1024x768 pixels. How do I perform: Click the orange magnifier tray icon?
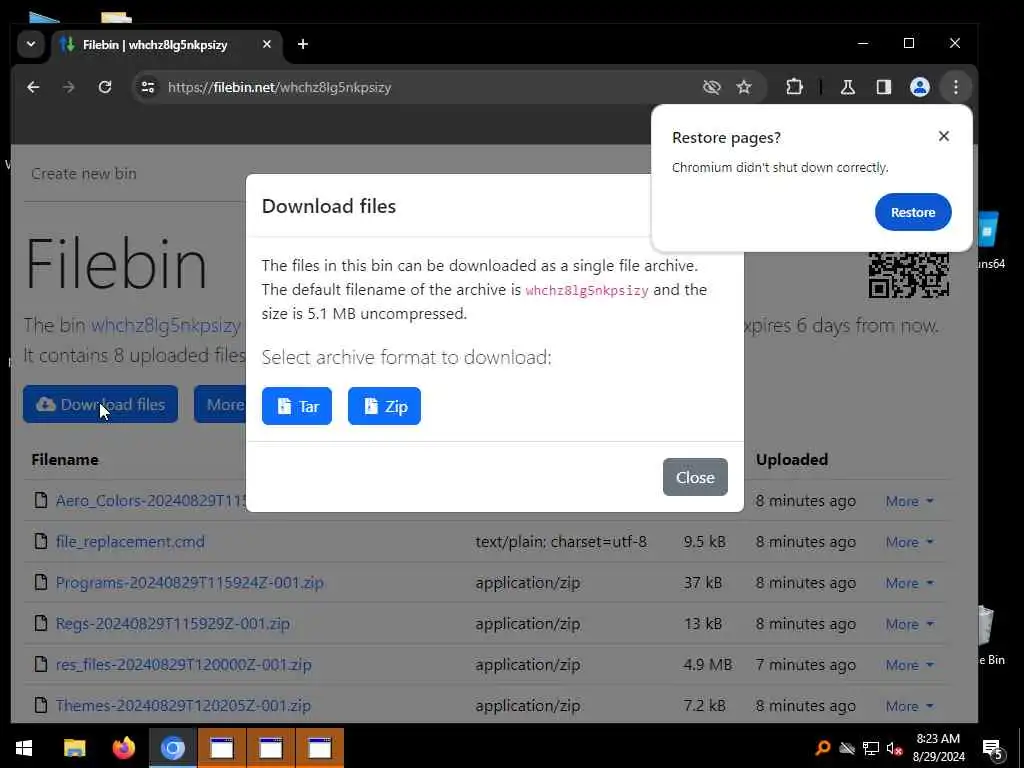click(x=823, y=748)
